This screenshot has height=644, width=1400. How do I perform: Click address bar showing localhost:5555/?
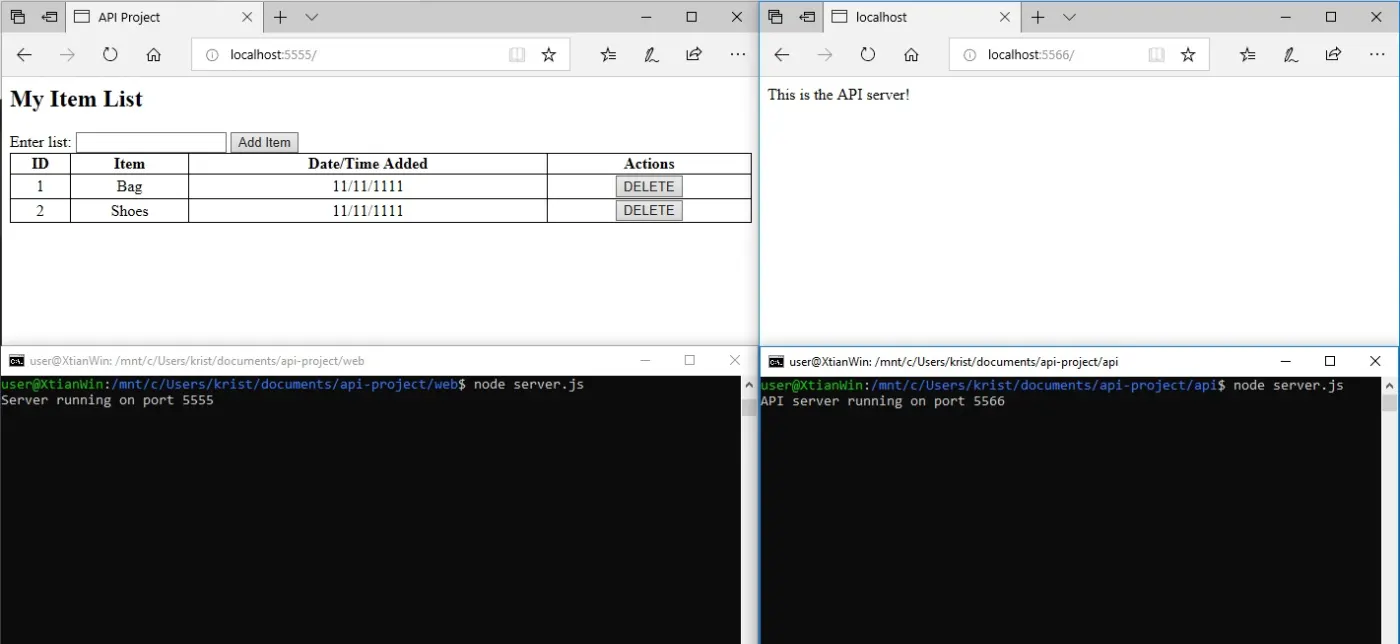pos(380,55)
